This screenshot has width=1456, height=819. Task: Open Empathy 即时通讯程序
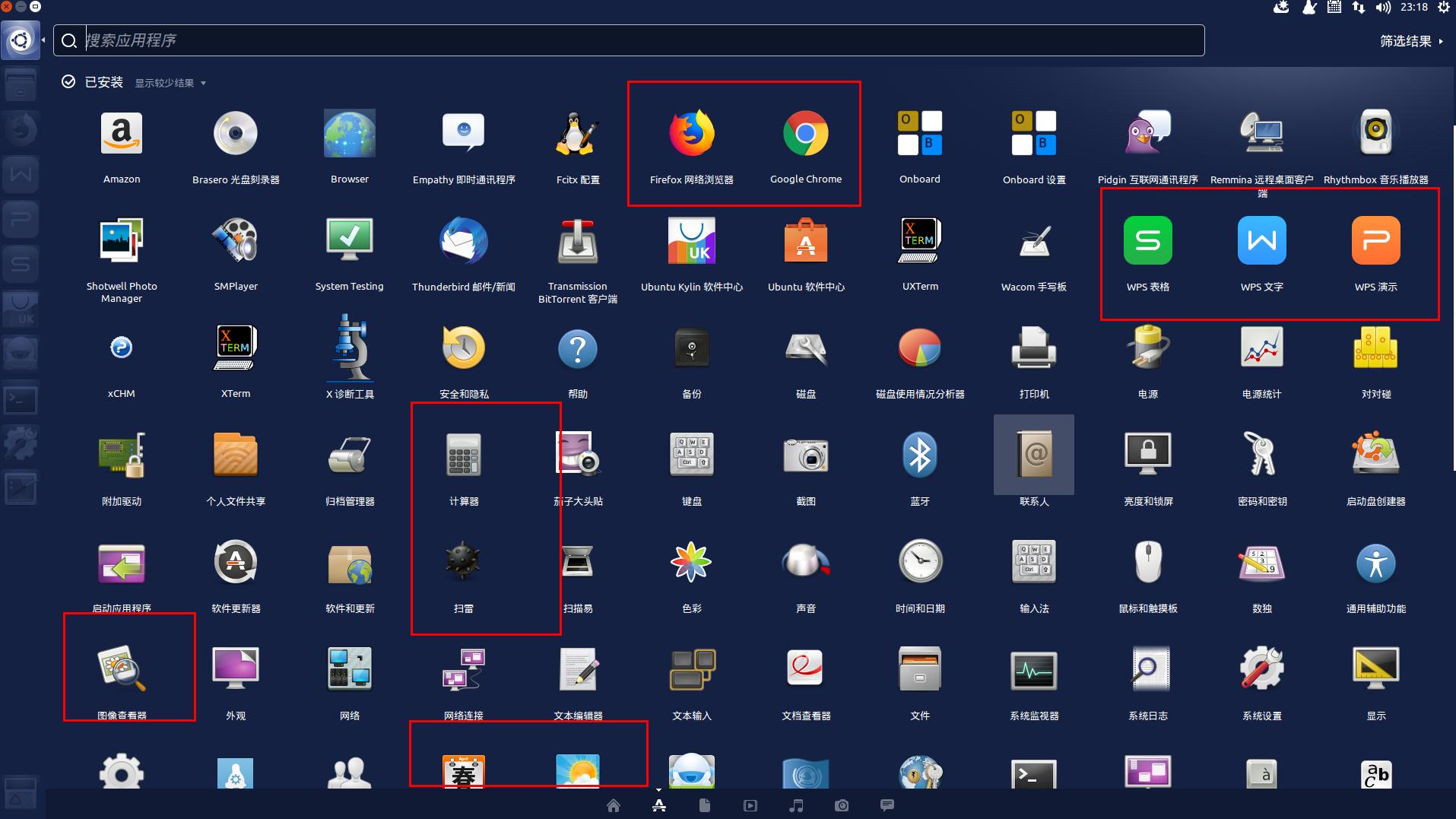pos(464,134)
